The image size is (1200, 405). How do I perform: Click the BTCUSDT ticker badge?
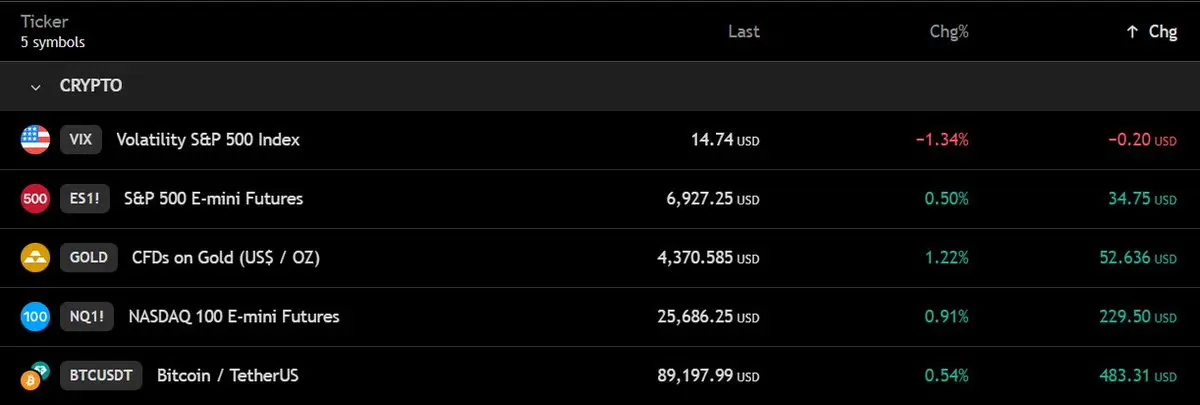pyautogui.click(x=101, y=376)
